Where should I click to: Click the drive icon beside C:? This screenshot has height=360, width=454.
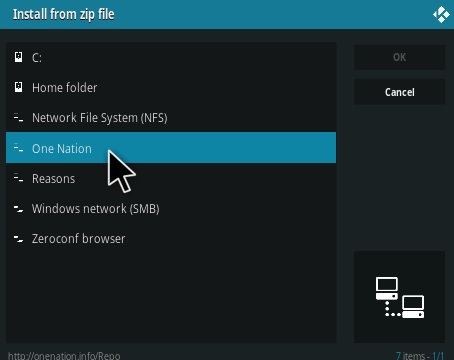click(19, 57)
